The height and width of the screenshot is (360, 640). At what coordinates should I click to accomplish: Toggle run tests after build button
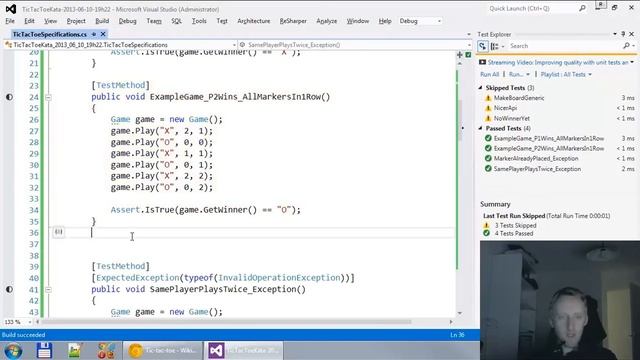483,46
